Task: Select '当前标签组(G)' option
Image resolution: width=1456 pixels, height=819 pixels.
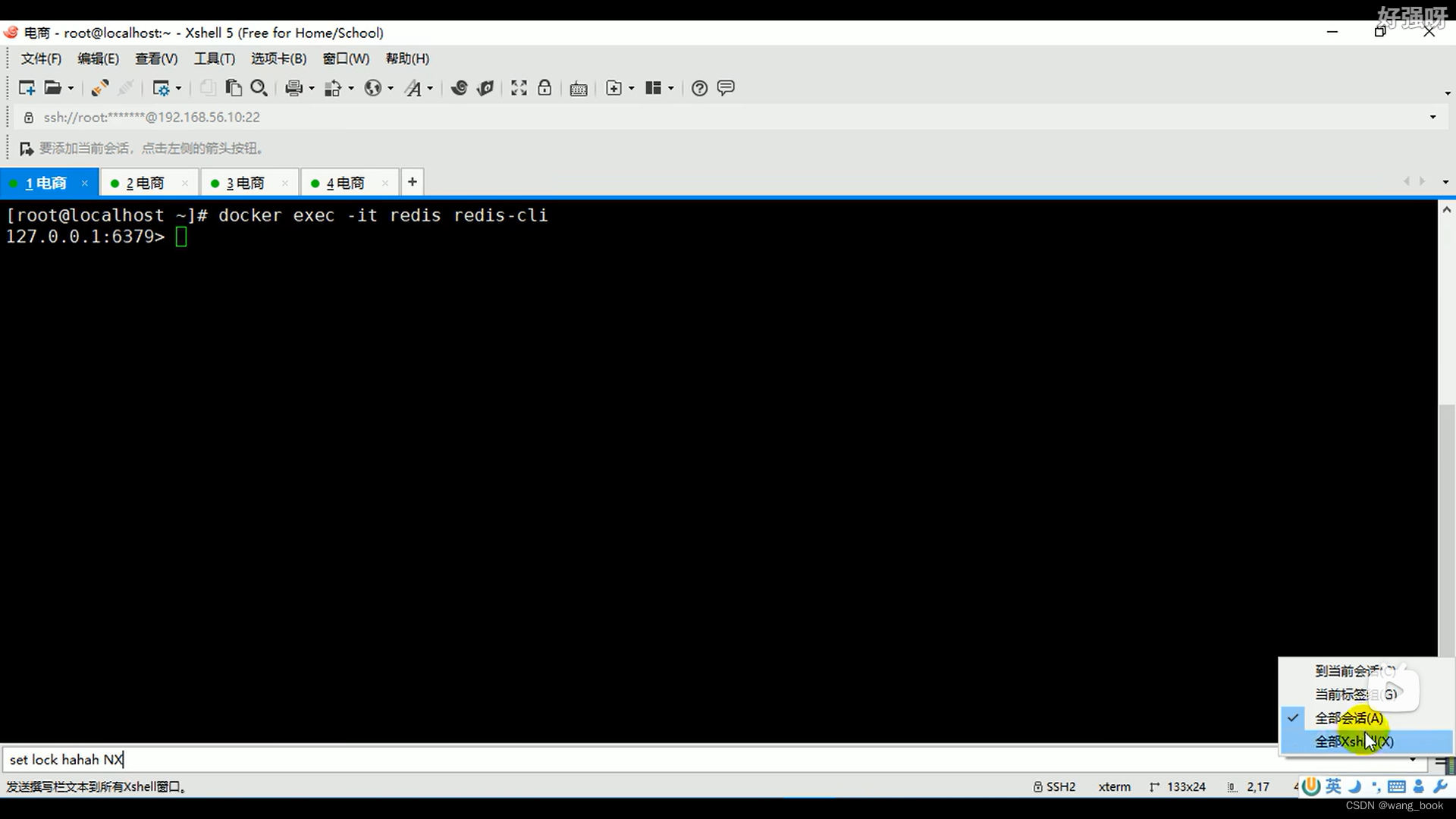Action: click(1365, 695)
